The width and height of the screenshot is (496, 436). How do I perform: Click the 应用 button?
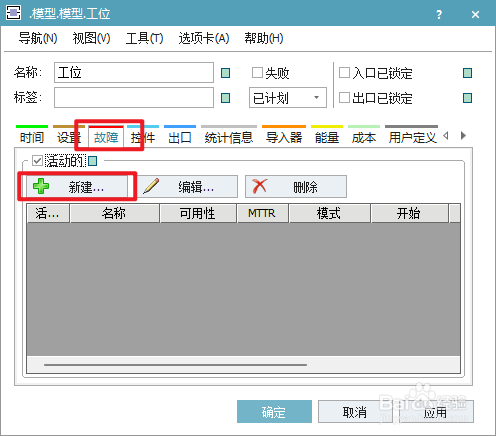pos(436,412)
